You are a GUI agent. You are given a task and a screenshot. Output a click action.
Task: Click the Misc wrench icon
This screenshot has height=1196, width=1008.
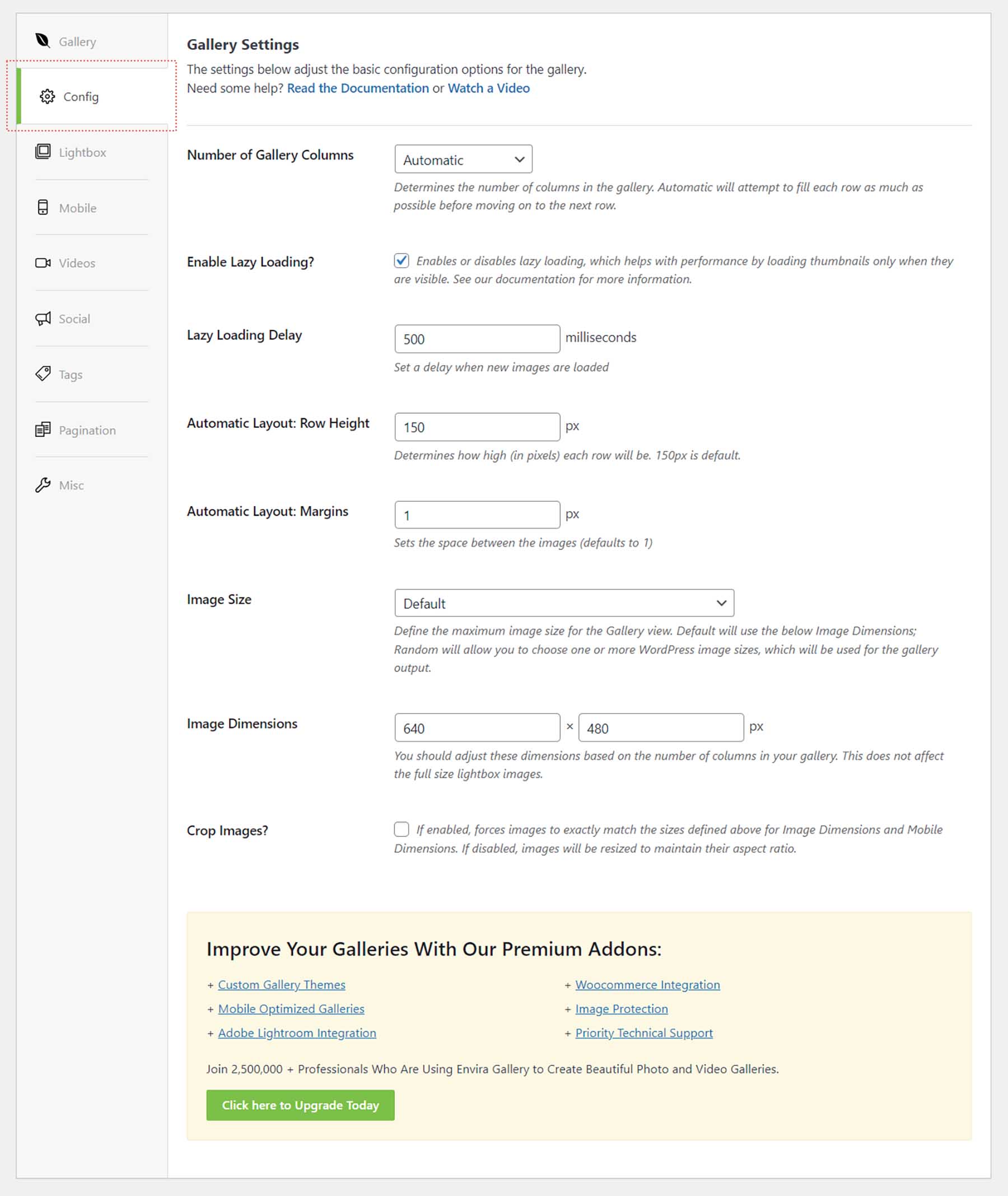pos(44,484)
